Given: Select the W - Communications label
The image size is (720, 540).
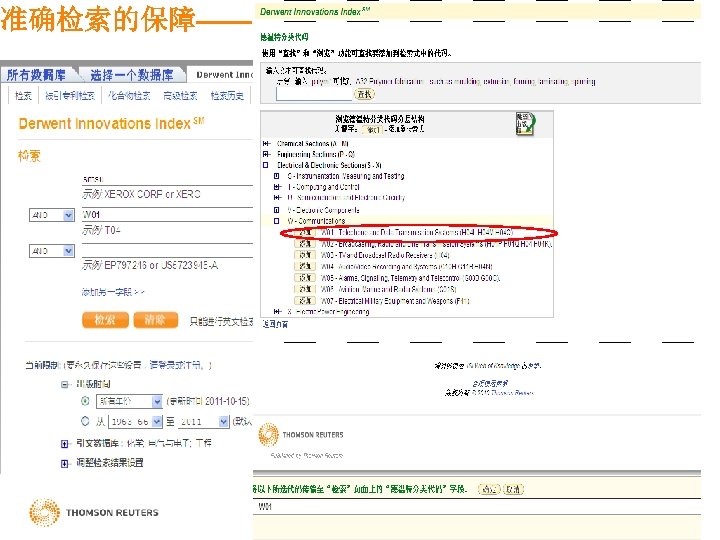Looking at the screenshot, I should point(316,221).
